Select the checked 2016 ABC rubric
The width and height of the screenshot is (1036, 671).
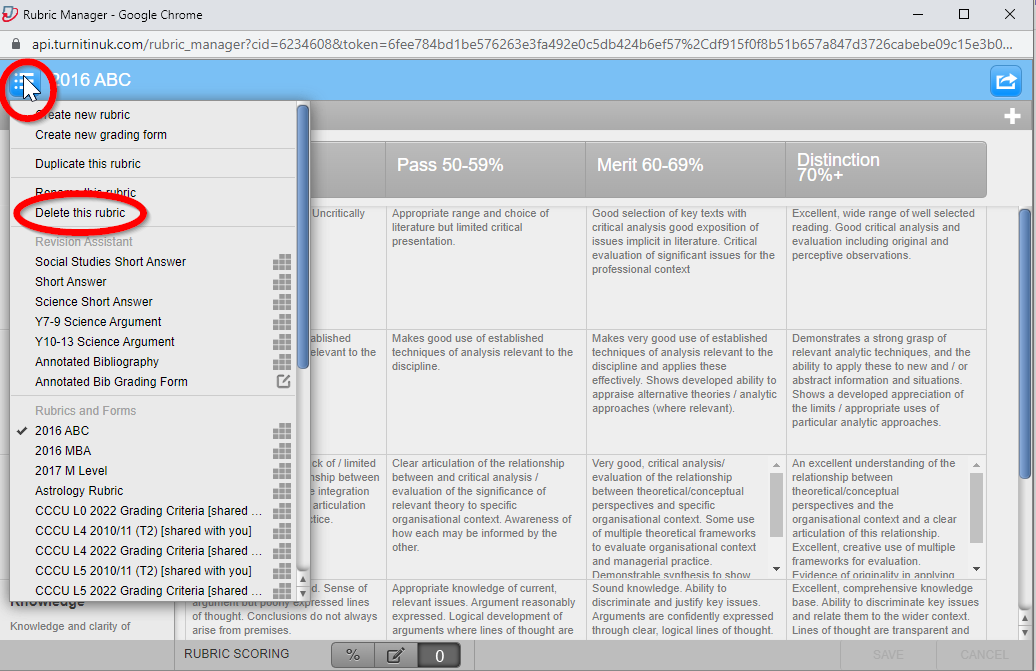[62, 431]
